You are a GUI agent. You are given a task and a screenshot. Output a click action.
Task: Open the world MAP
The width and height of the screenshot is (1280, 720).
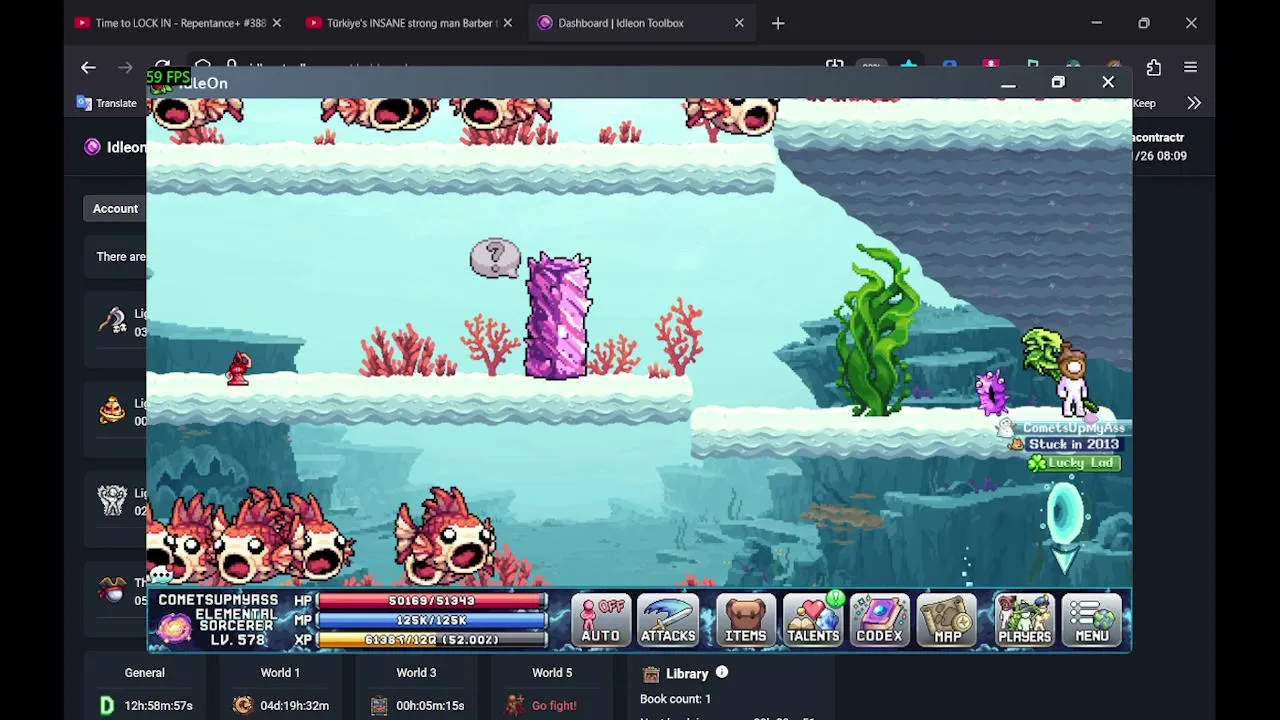(947, 619)
